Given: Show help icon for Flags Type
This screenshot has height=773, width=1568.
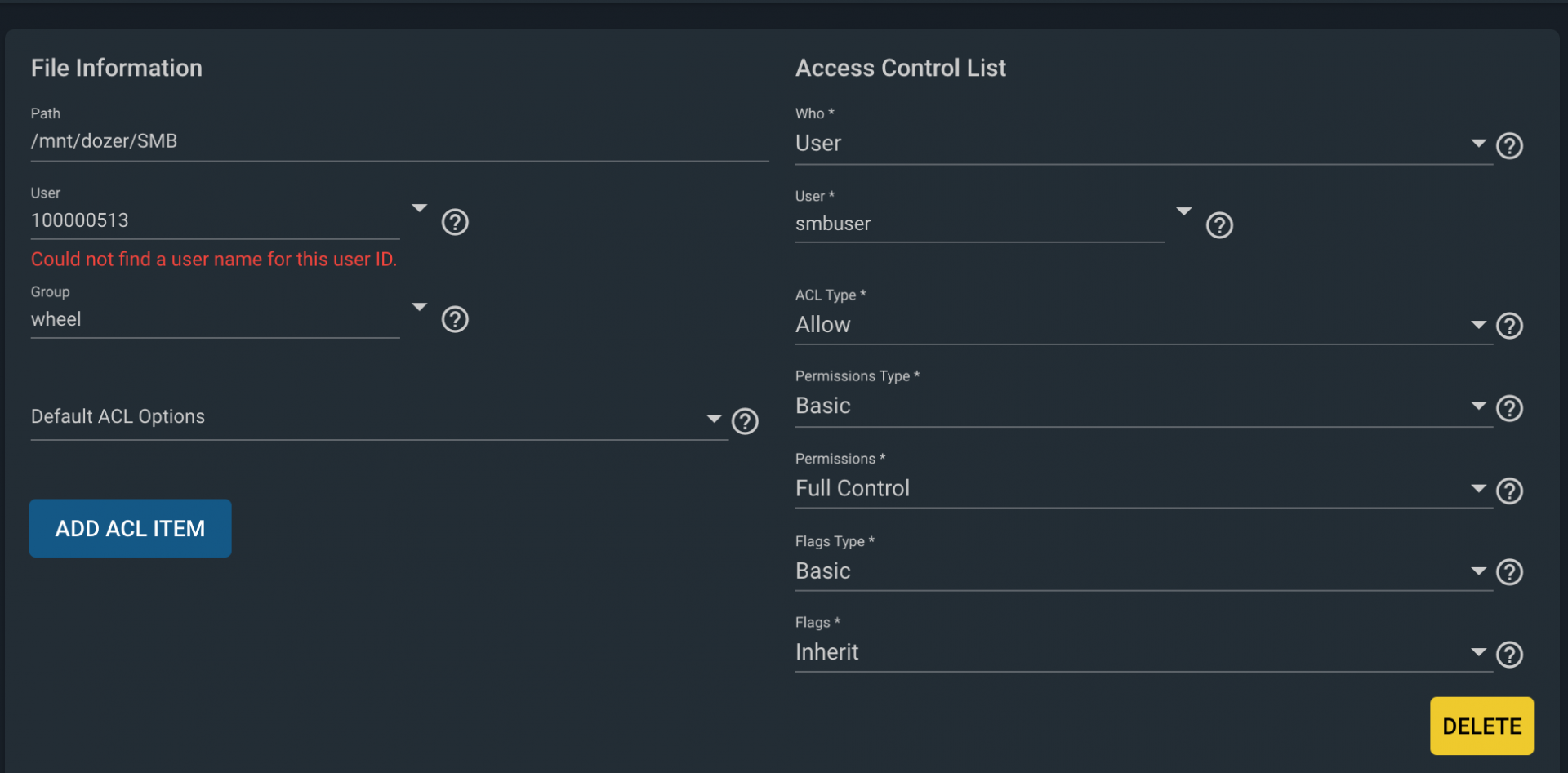Looking at the screenshot, I should 1509,572.
